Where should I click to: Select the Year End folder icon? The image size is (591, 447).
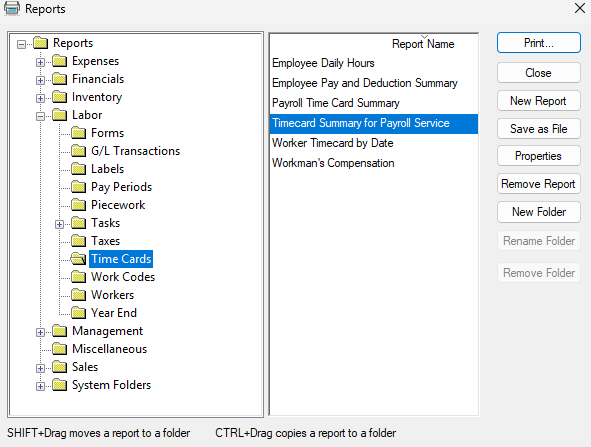coord(78,312)
